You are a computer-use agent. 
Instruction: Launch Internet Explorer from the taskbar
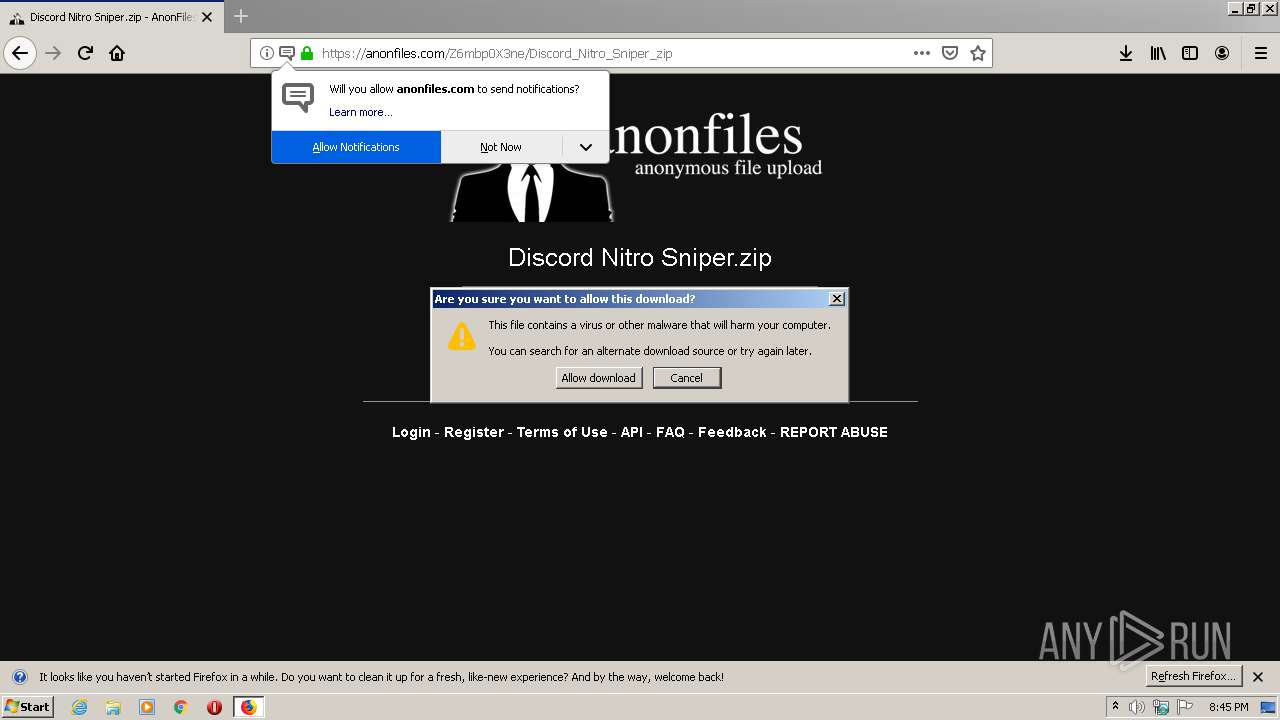(80, 707)
